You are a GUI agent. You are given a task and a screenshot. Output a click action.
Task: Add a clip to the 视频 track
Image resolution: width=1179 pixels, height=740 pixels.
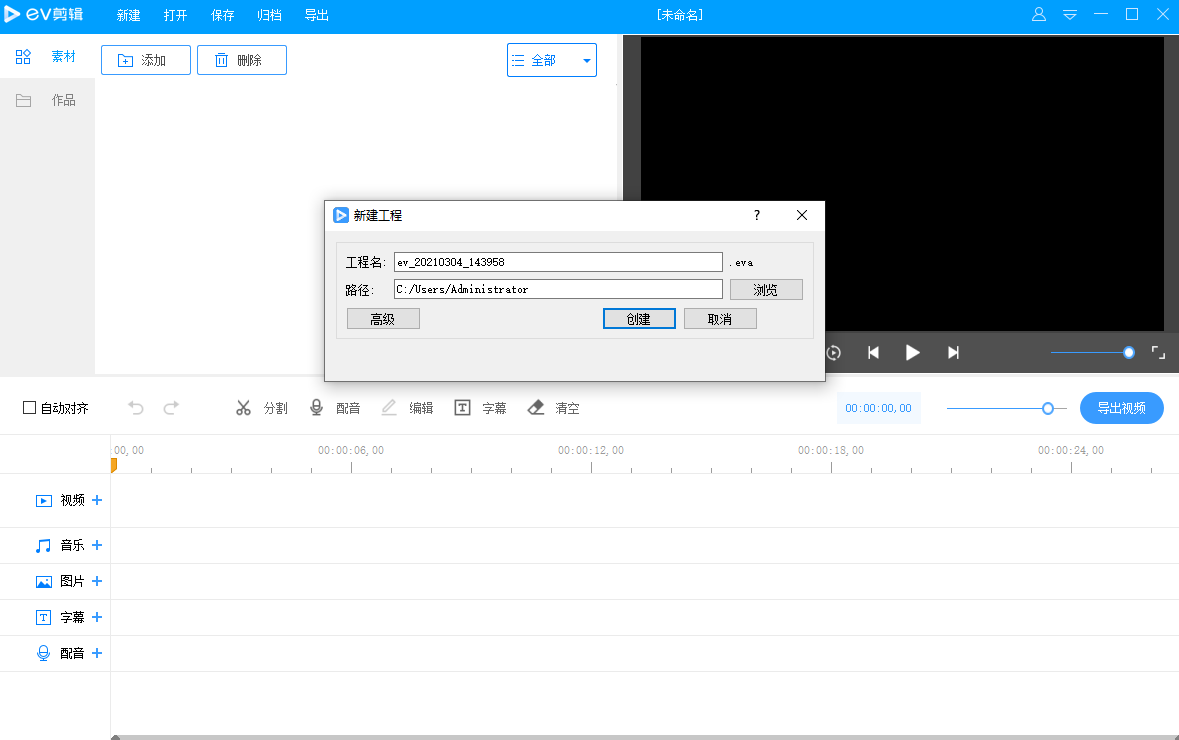tap(97, 500)
